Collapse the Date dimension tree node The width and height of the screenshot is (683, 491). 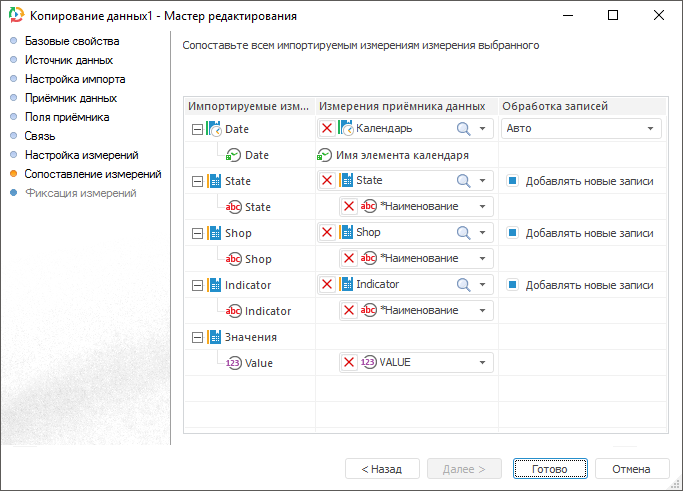(x=195, y=129)
